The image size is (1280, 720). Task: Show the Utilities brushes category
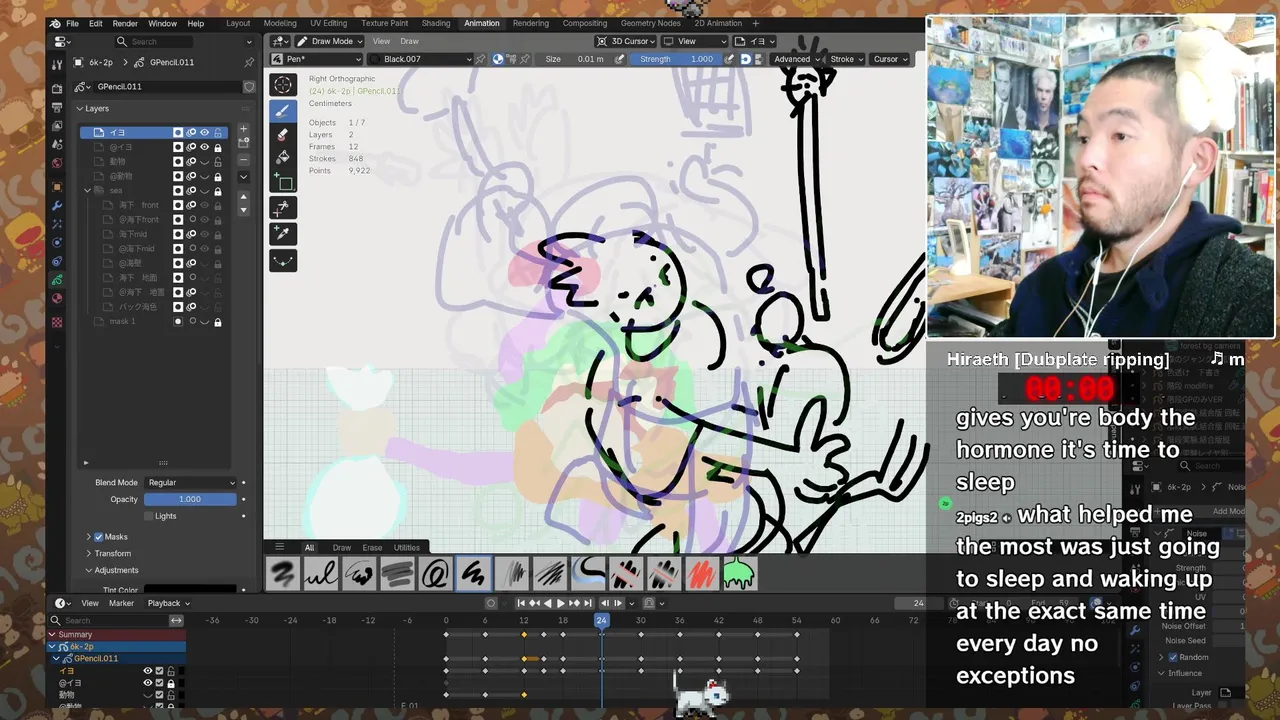pyautogui.click(x=407, y=547)
